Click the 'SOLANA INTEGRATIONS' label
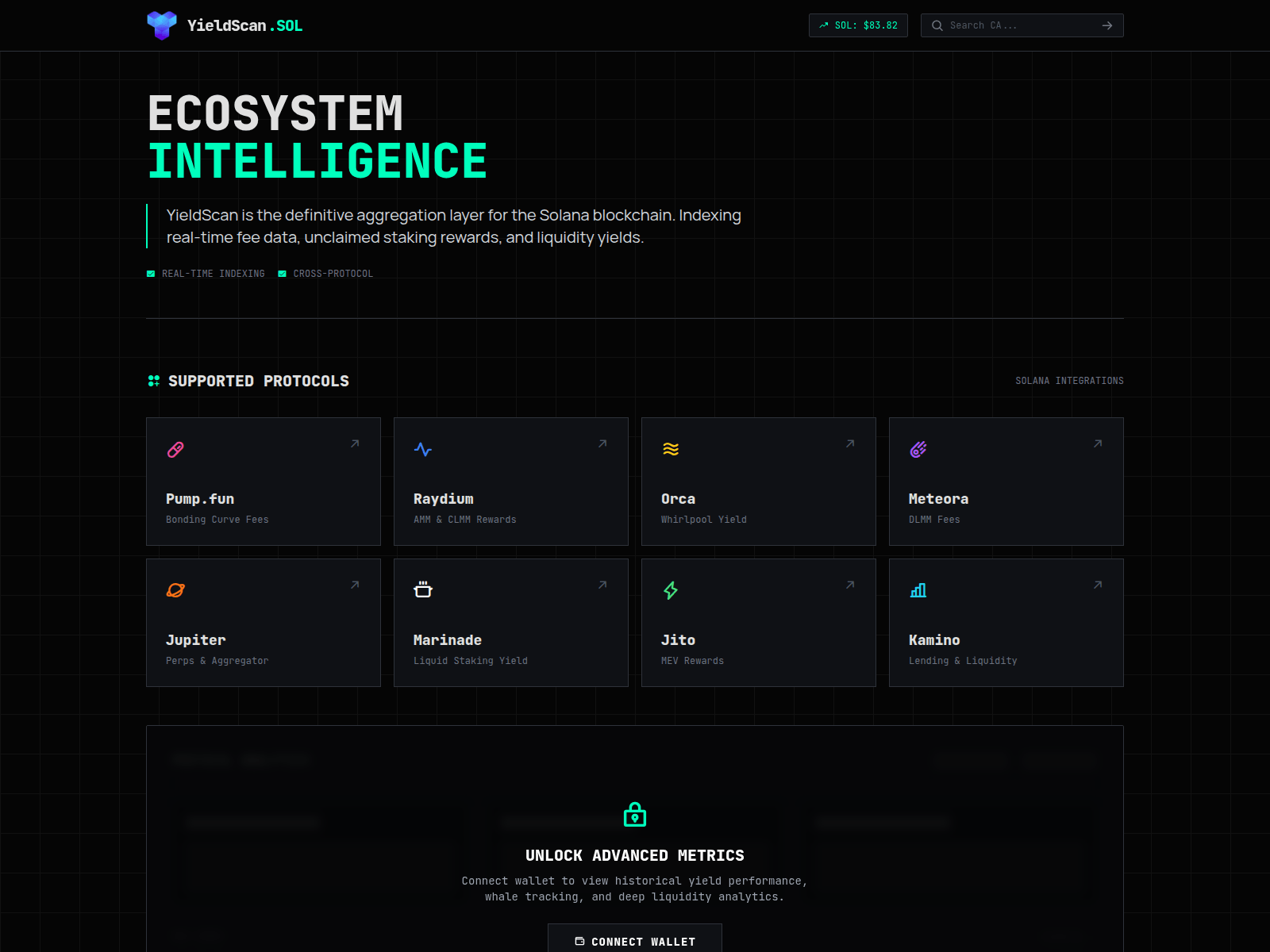The width and height of the screenshot is (1270, 952). click(x=1069, y=381)
